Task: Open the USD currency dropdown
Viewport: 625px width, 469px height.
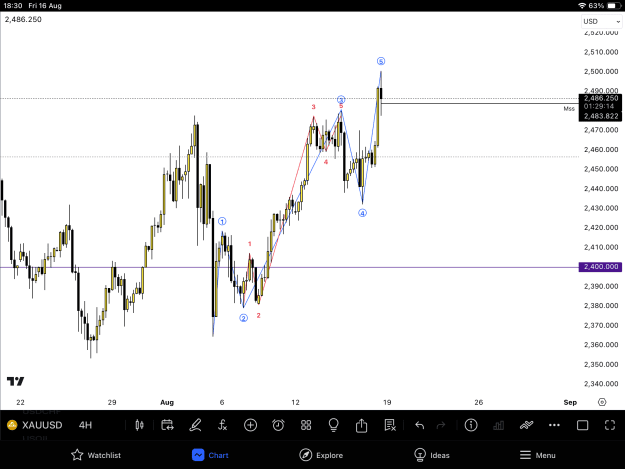Action: [x=601, y=22]
